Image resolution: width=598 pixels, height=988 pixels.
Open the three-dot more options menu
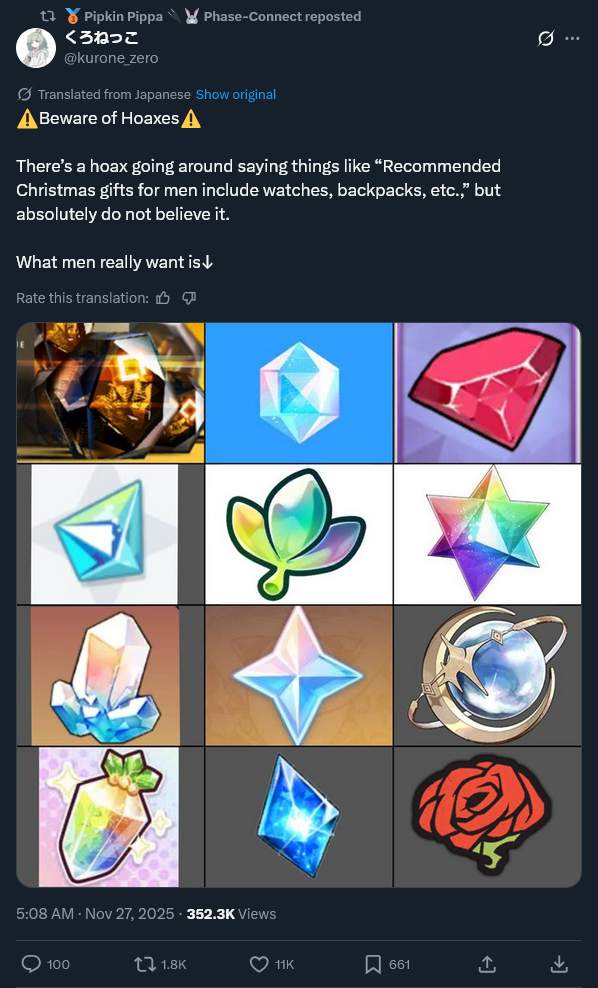[572, 38]
